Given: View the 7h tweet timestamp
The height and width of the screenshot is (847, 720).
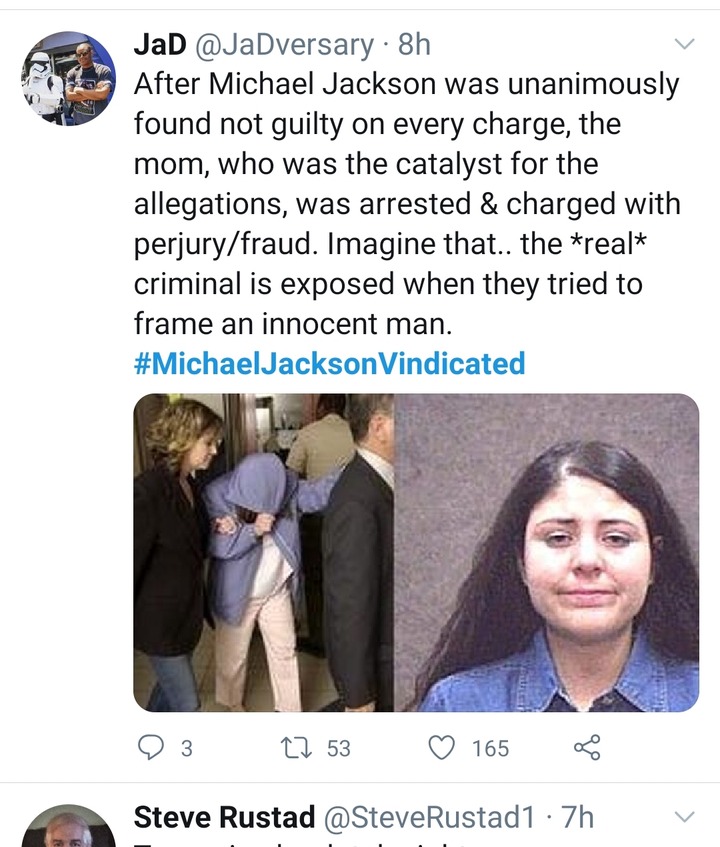Looking at the screenshot, I should pyautogui.click(x=578, y=817).
